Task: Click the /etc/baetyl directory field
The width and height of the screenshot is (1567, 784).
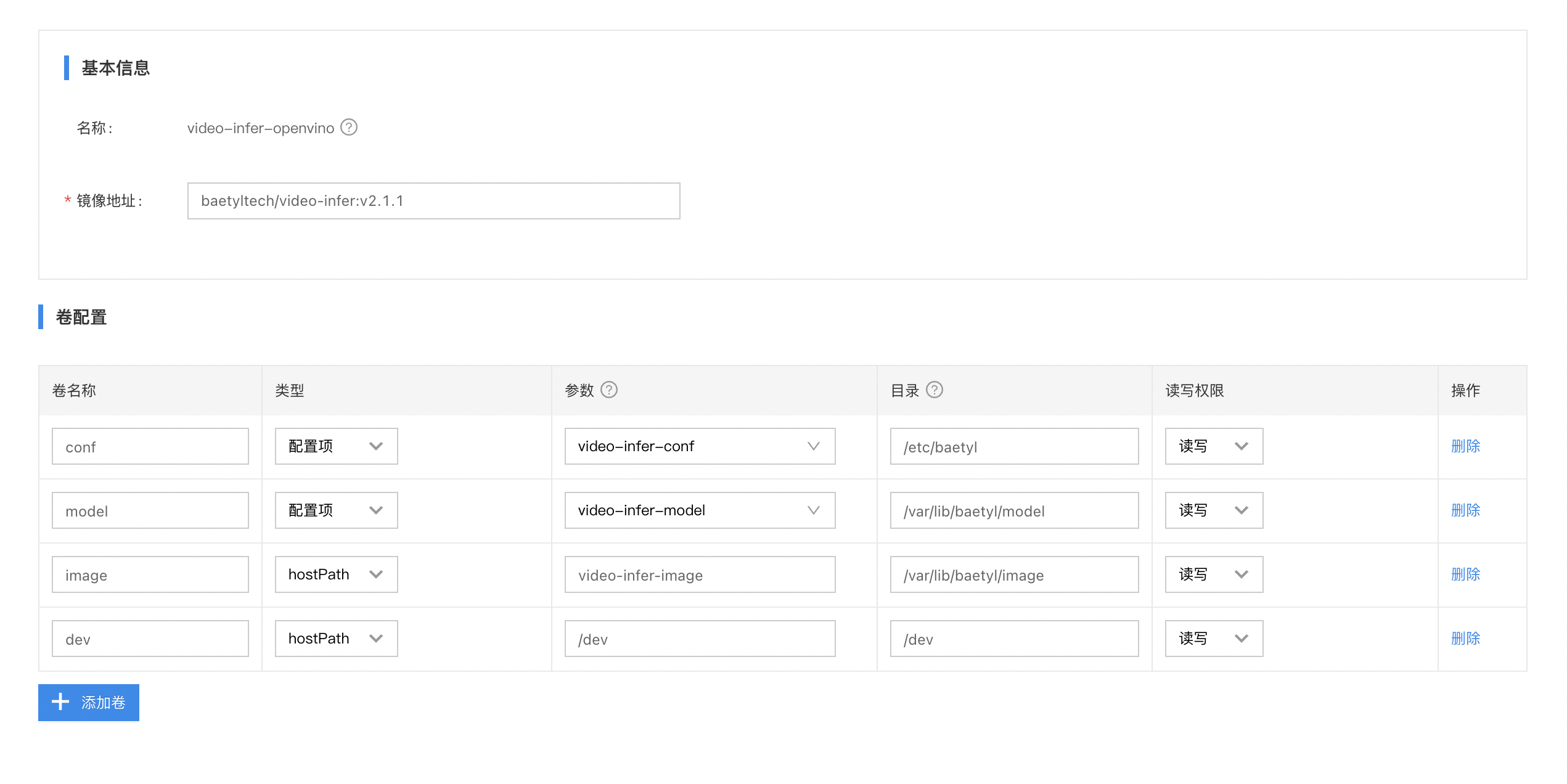Action: click(x=1014, y=446)
